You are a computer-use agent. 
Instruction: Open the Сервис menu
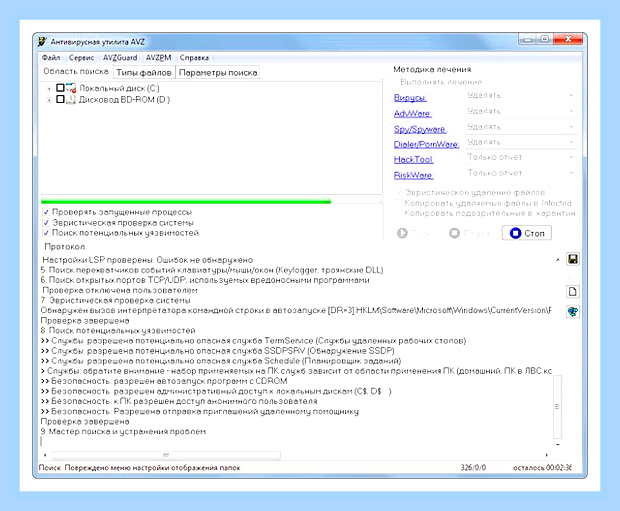click(x=81, y=58)
